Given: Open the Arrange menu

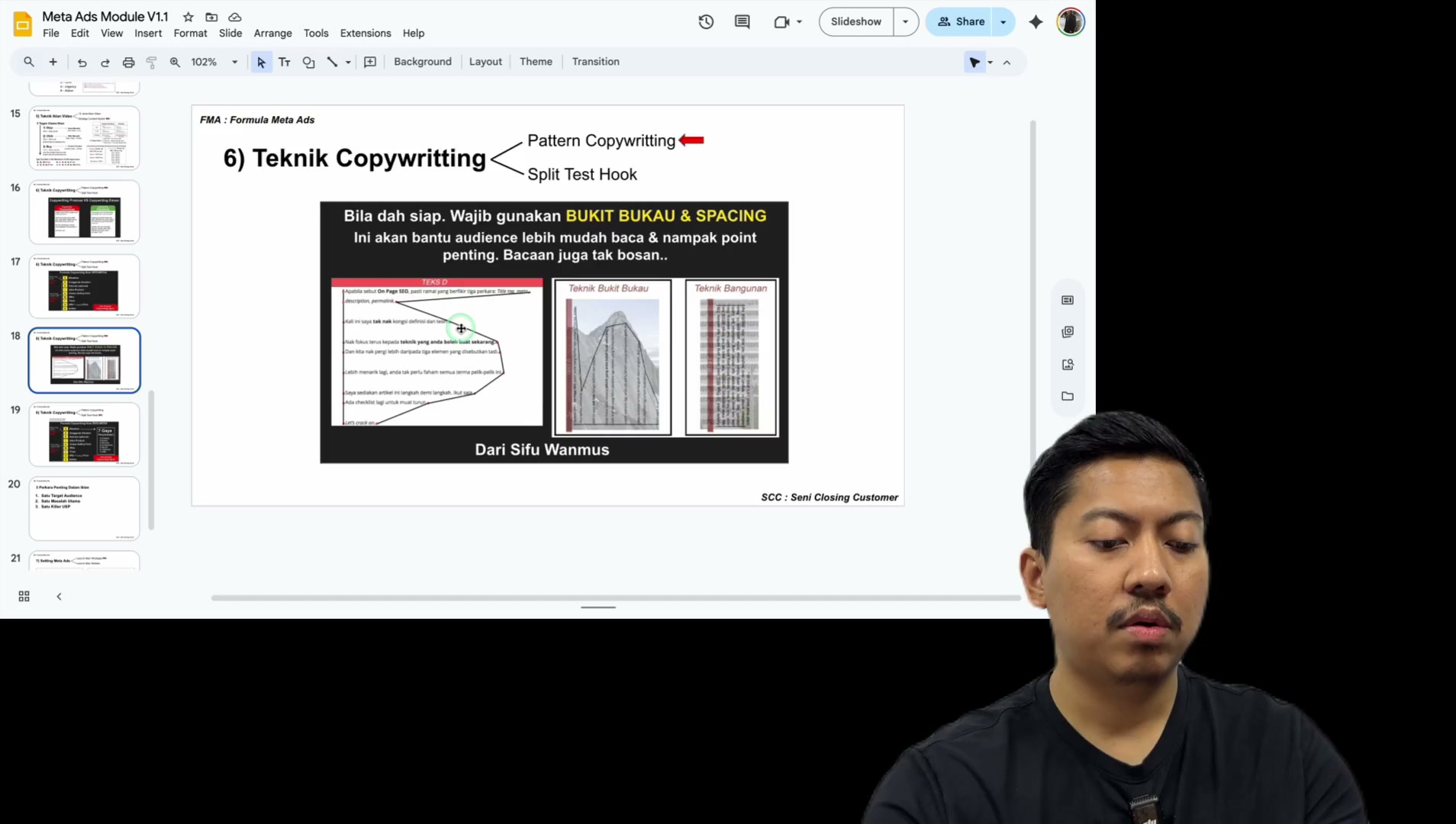Looking at the screenshot, I should pos(272,34).
